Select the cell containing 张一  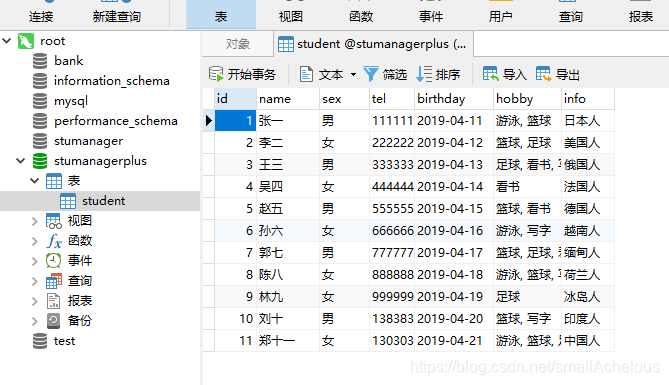click(288, 121)
